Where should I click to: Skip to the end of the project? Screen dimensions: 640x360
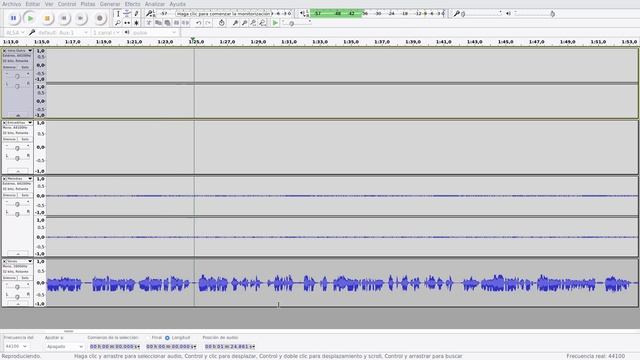tap(80, 18)
